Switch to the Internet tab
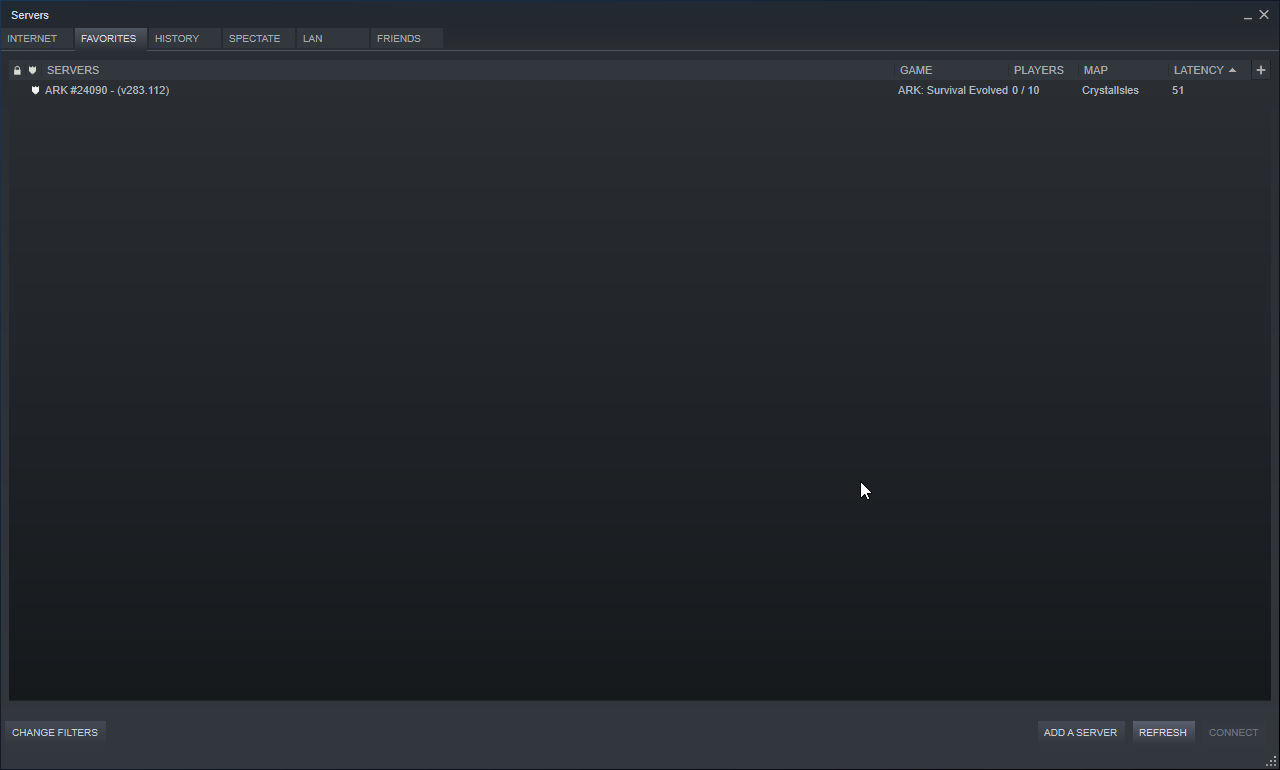Image resolution: width=1280 pixels, height=770 pixels. coord(32,38)
